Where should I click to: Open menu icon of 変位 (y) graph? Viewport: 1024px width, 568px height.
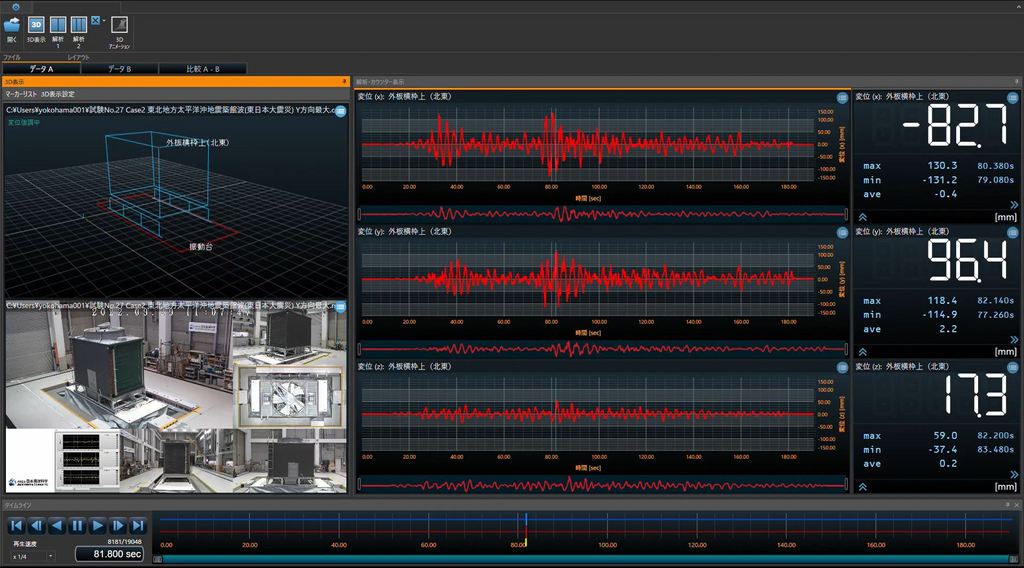click(x=842, y=233)
